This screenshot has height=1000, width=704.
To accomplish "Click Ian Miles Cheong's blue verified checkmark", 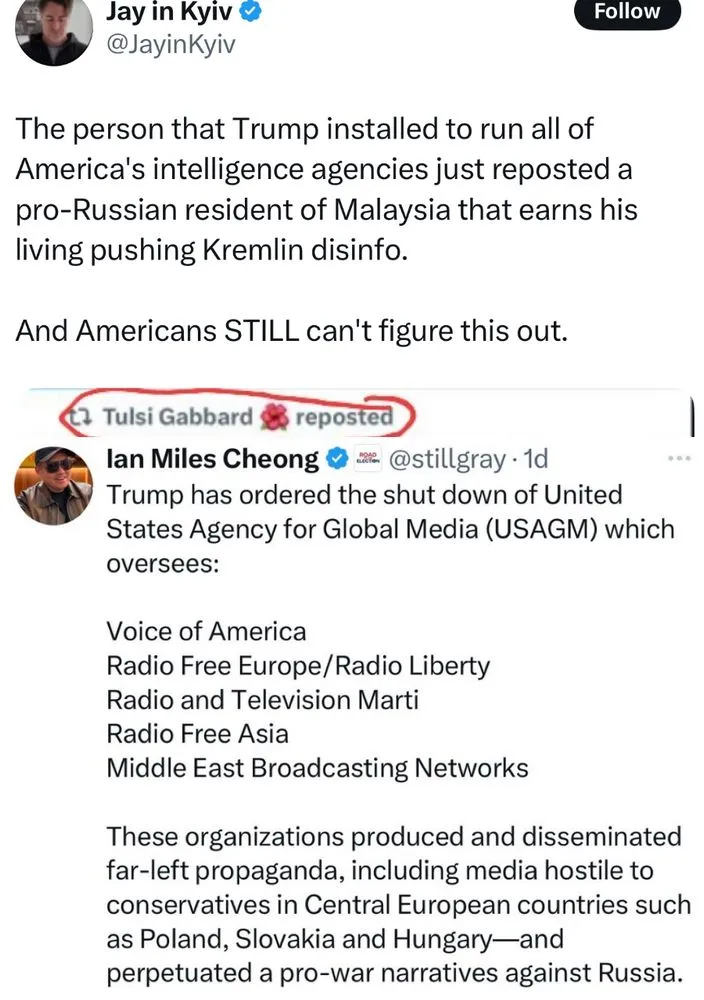I will point(337,459).
